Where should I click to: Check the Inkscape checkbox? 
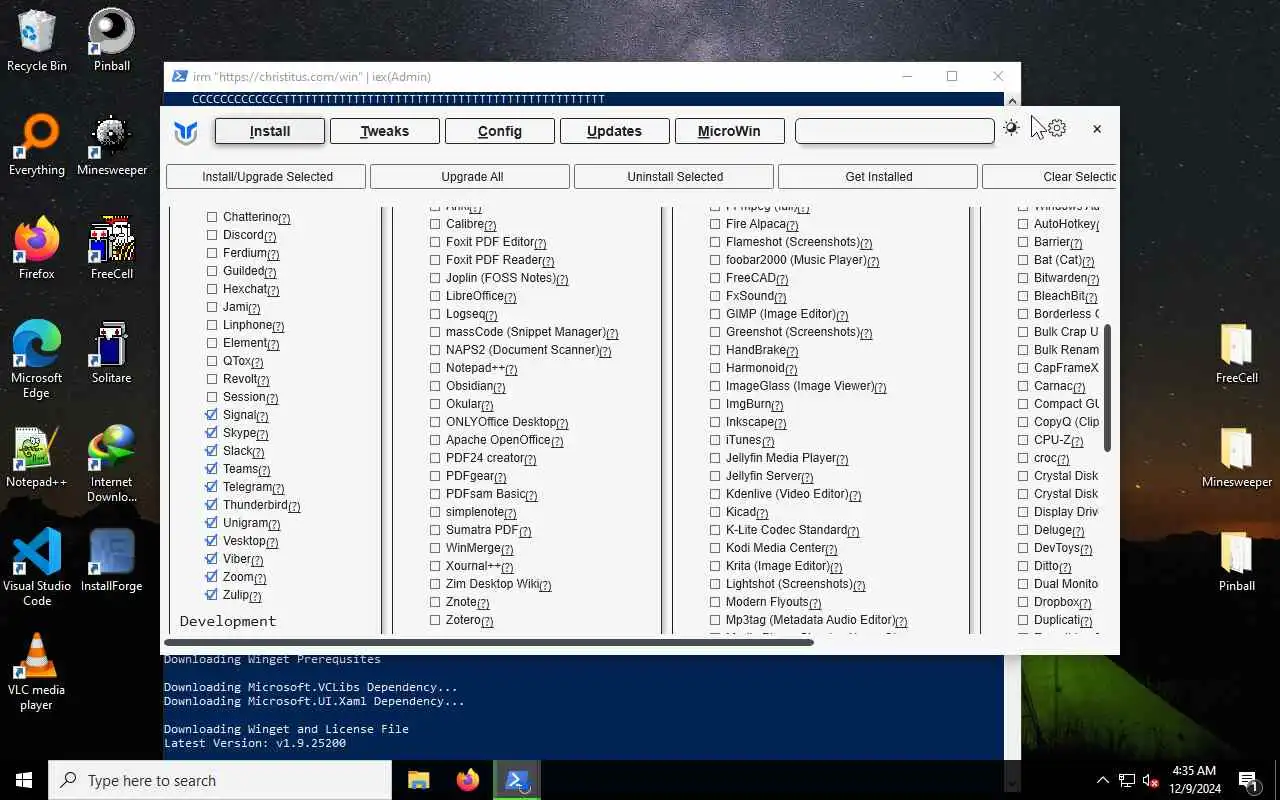click(x=715, y=422)
